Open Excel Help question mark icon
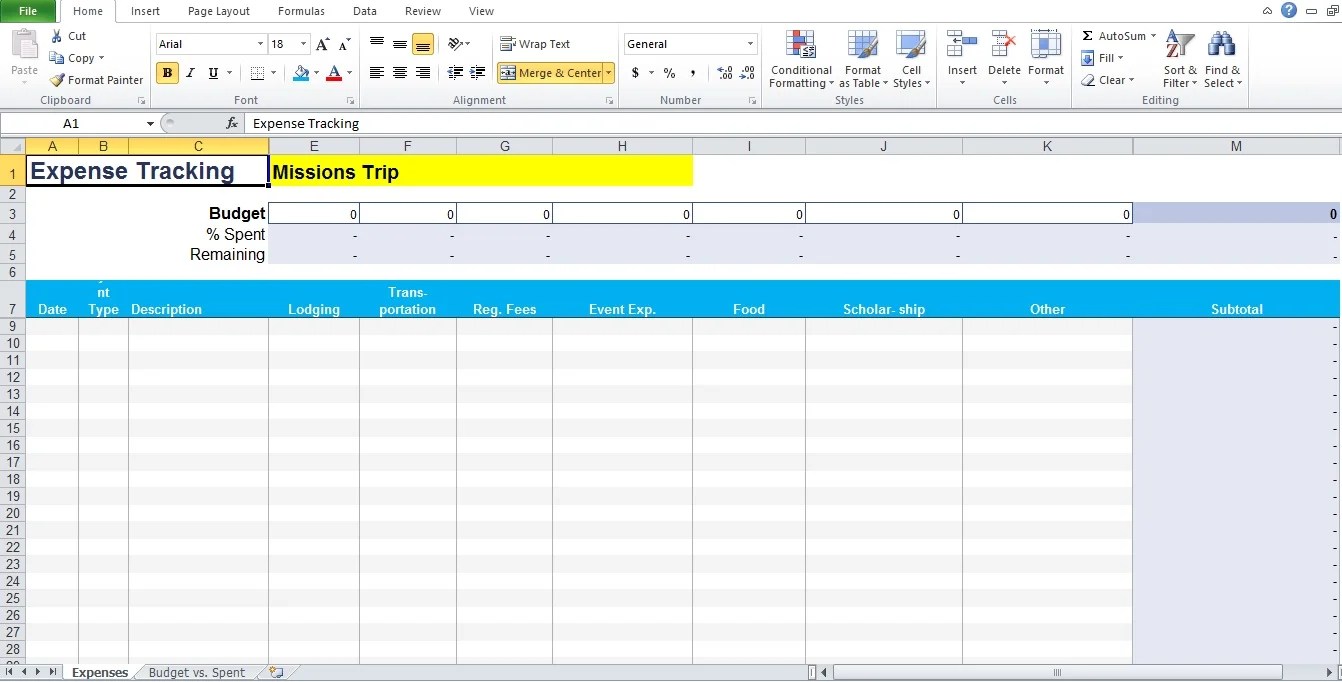Image resolution: width=1342 pixels, height=682 pixels. point(1289,10)
